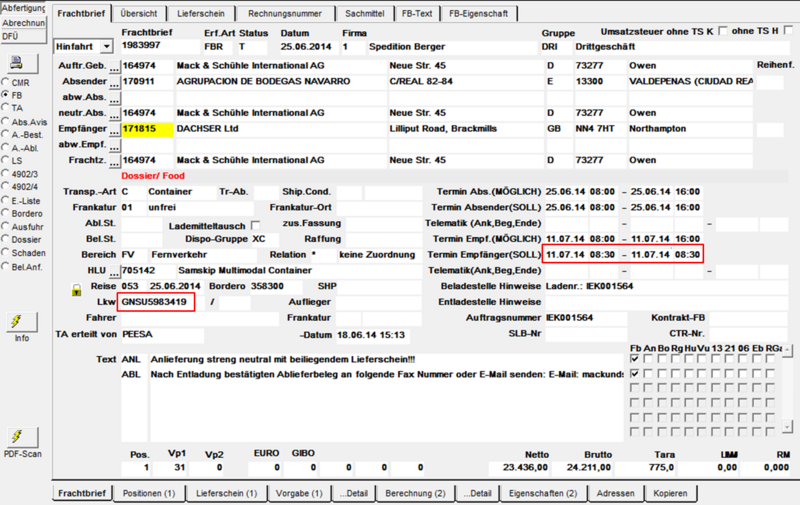The image size is (800, 505).
Task: Open lookup button next to Auftr.Geb.
Action: coord(114,67)
